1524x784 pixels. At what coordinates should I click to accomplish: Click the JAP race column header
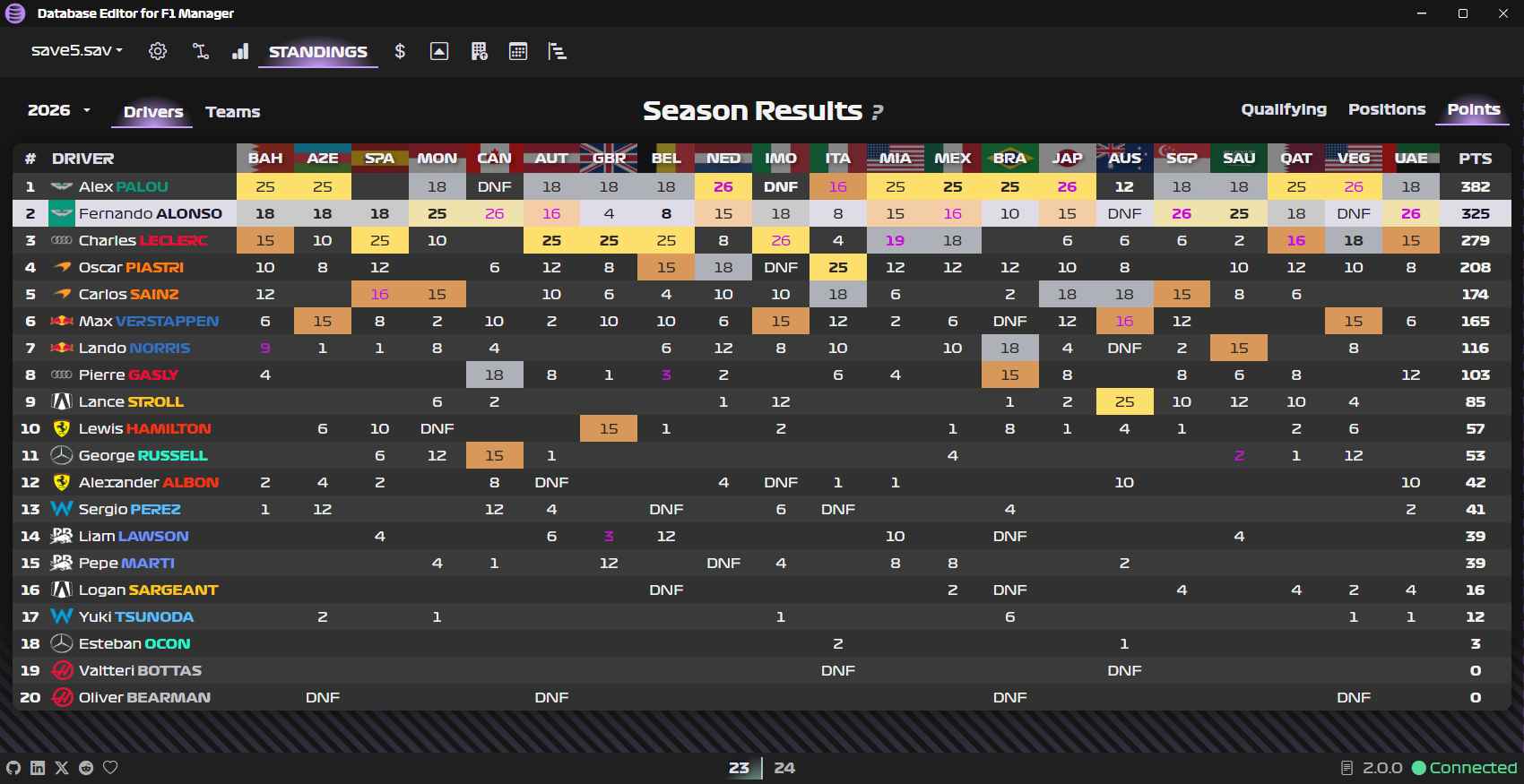pyautogui.click(x=1067, y=159)
